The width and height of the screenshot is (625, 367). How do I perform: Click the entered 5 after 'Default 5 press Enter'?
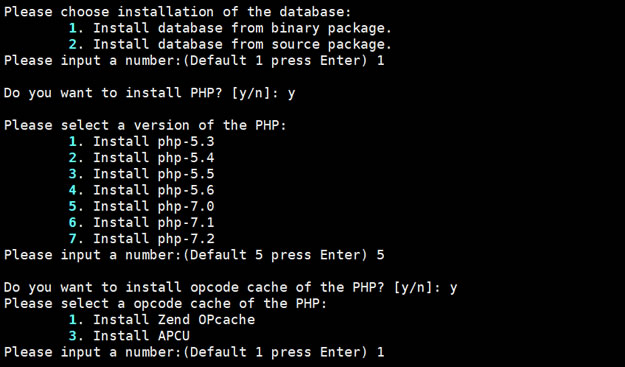click(x=380, y=255)
